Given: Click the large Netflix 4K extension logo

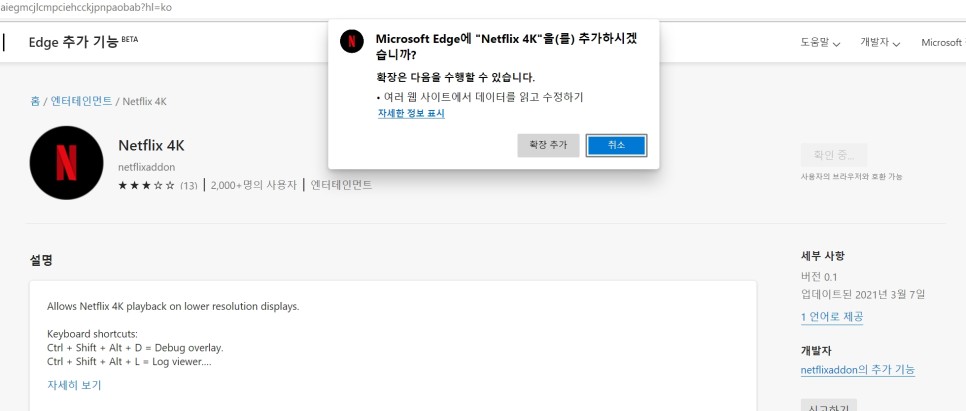Looking at the screenshot, I should pyautogui.click(x=67, y=163).
